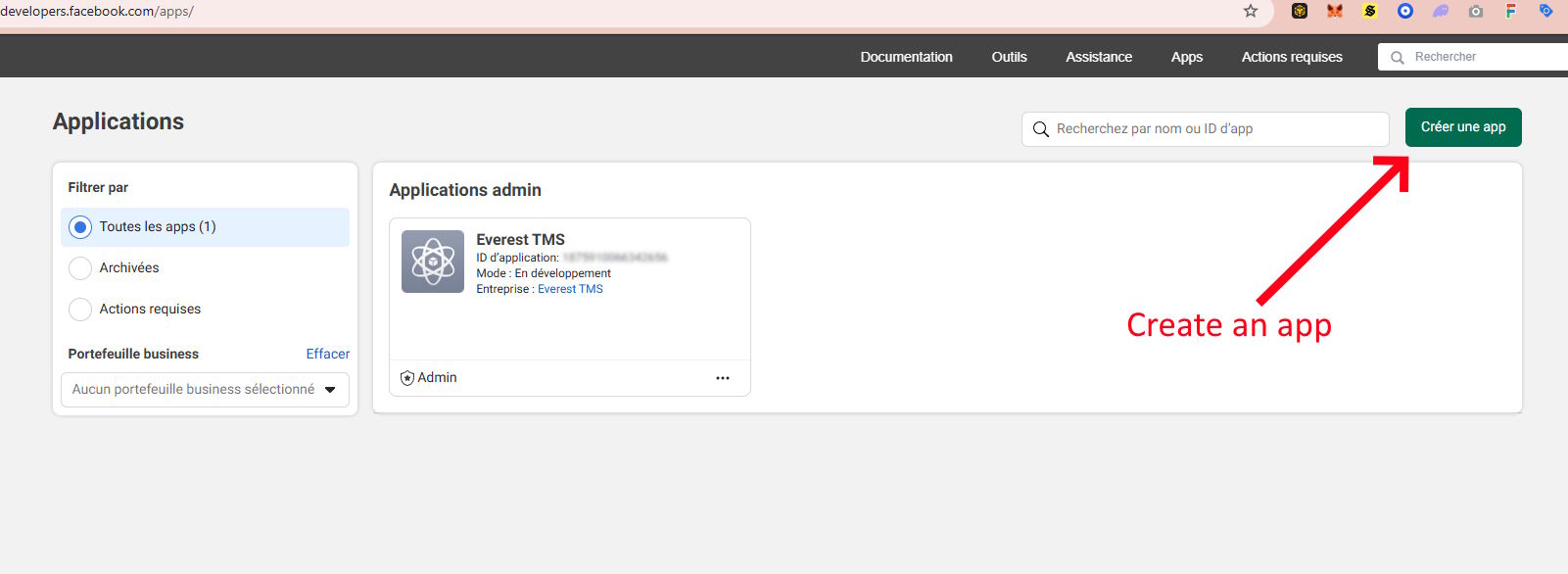Select the Toutes les apps radio button
The image size is (1568, 574).
click(80, 227)
